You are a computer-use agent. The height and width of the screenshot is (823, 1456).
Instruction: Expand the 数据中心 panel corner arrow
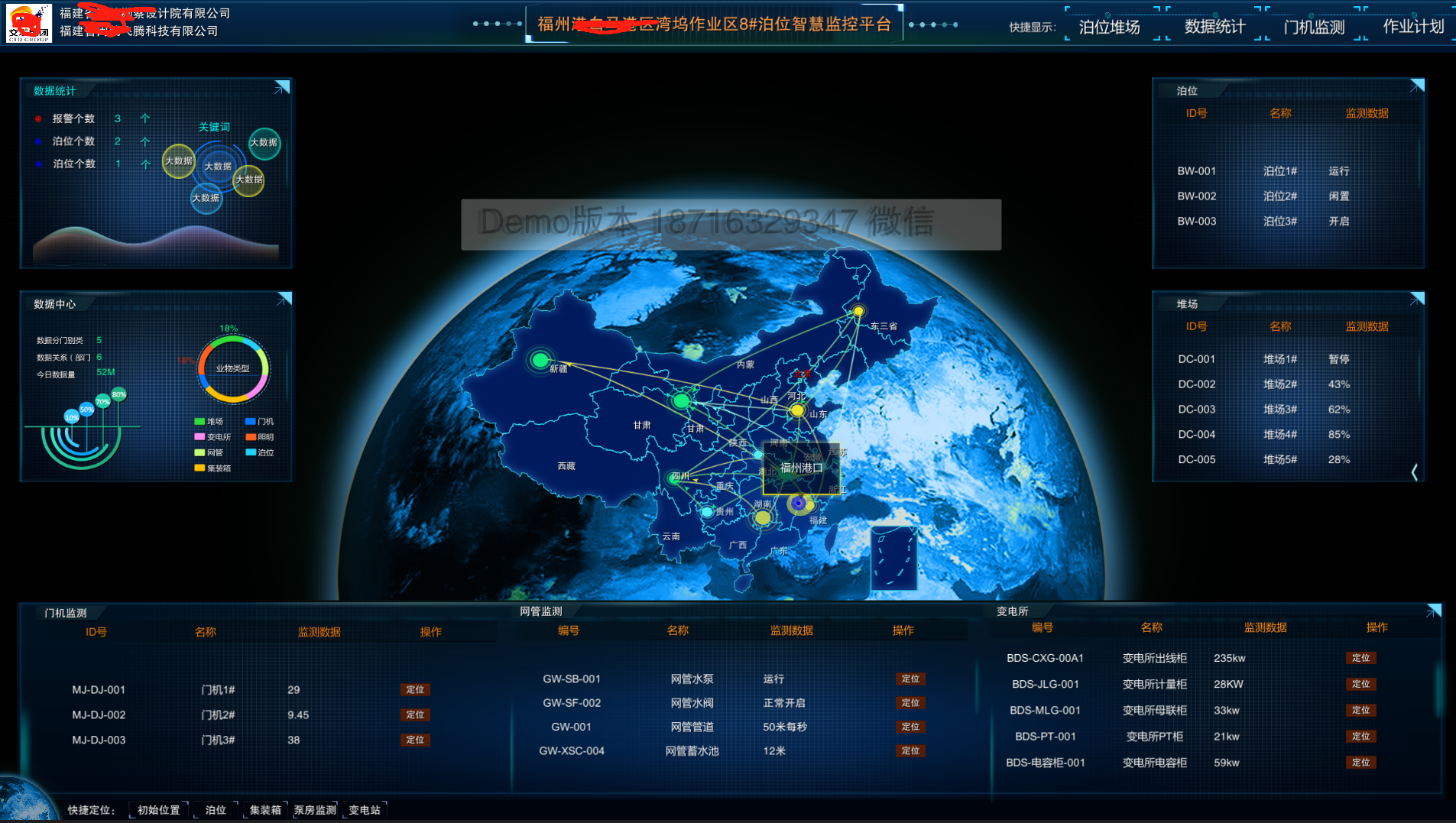click(x=284, y=300)
